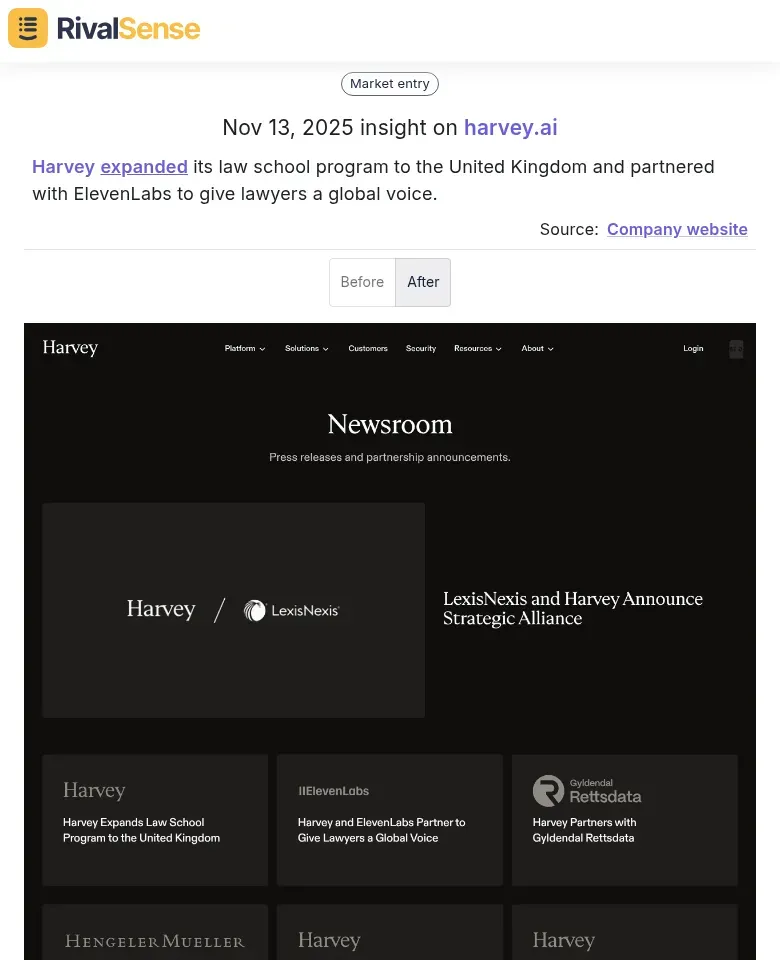Open LexisNexis and Harvey Strategic Alliance headline
Image resolution: width=780 pixels, height=960 pixels.
[572, 608]
